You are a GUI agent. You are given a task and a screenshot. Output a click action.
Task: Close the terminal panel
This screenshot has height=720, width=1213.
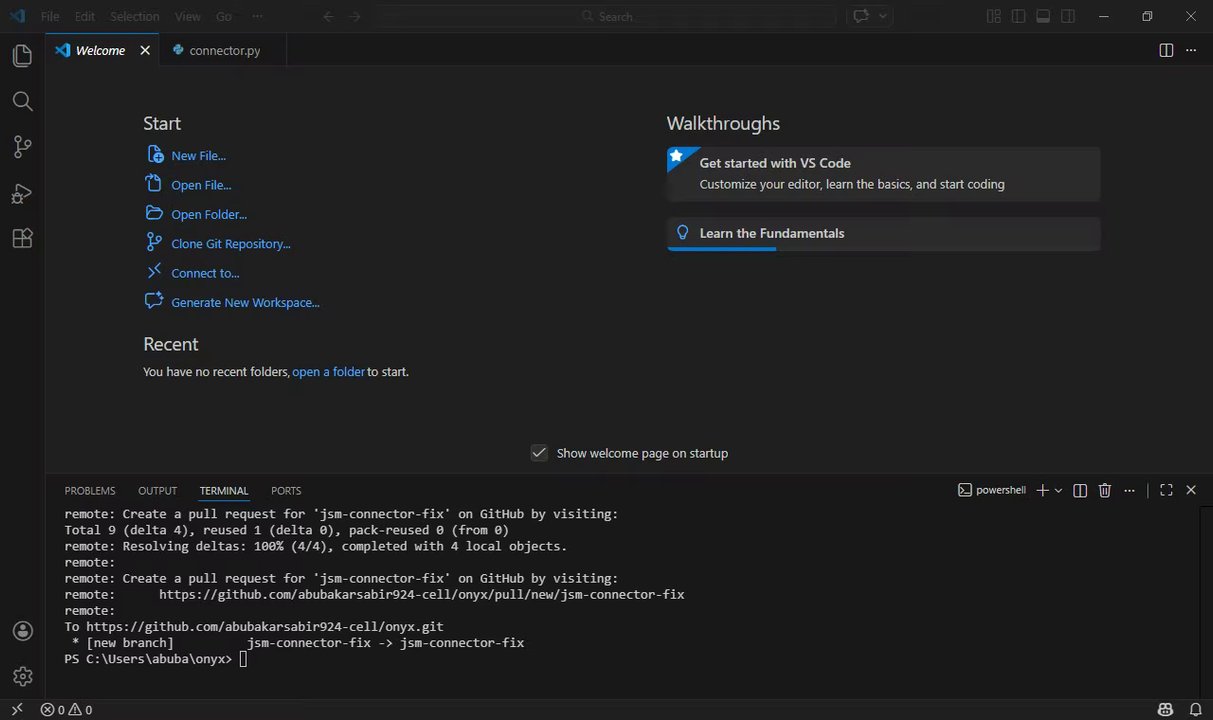pyautogui.click(x=1191, y=490)
